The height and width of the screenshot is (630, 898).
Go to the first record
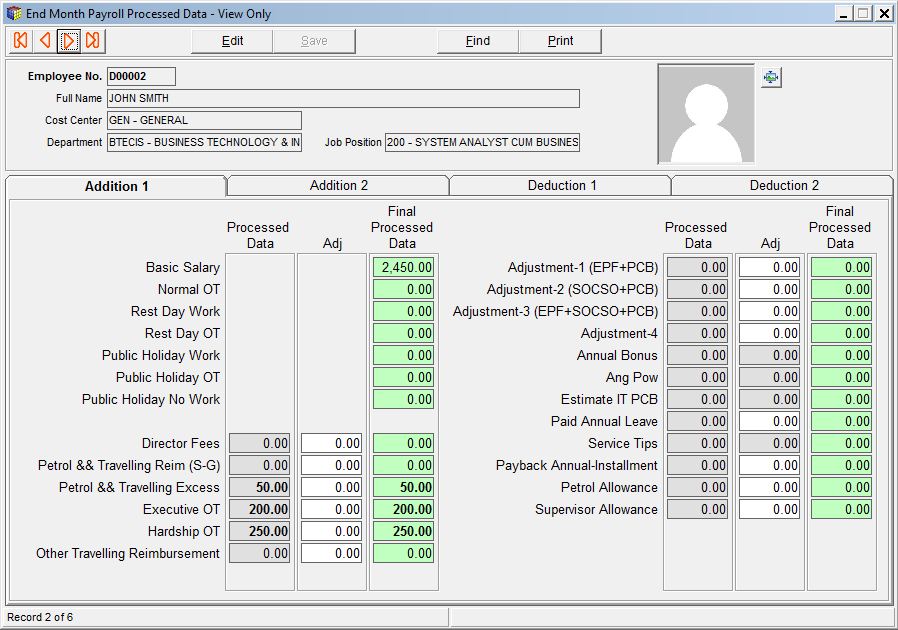pyautogui.click(x=21, y=41)
